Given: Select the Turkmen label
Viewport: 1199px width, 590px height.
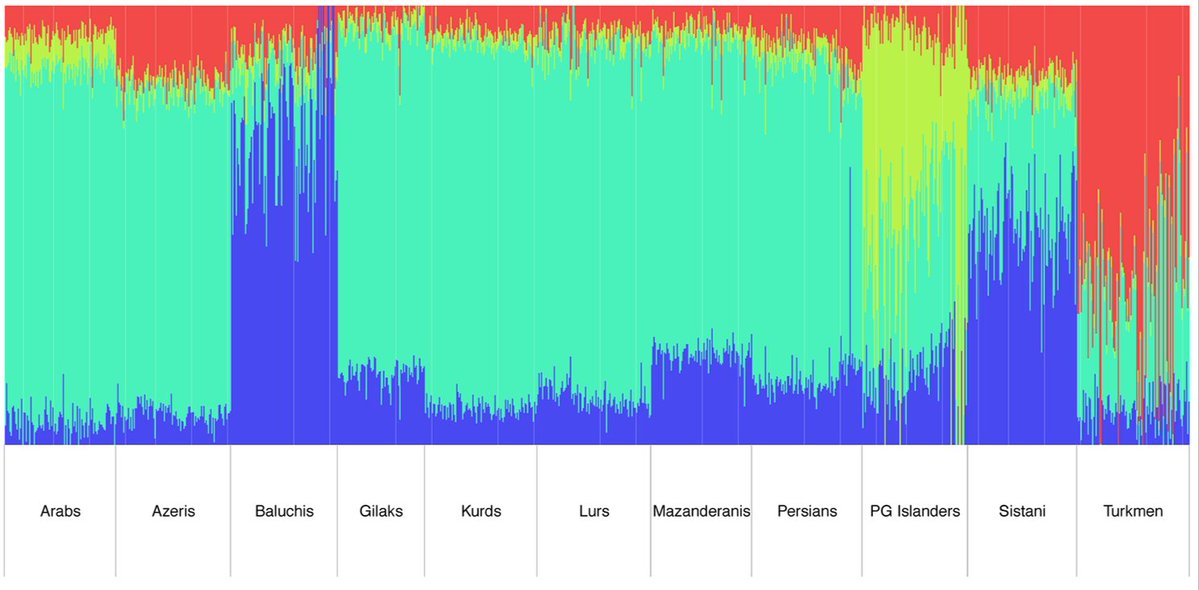Looking at the screenshot, I should tap(1133, 511).
